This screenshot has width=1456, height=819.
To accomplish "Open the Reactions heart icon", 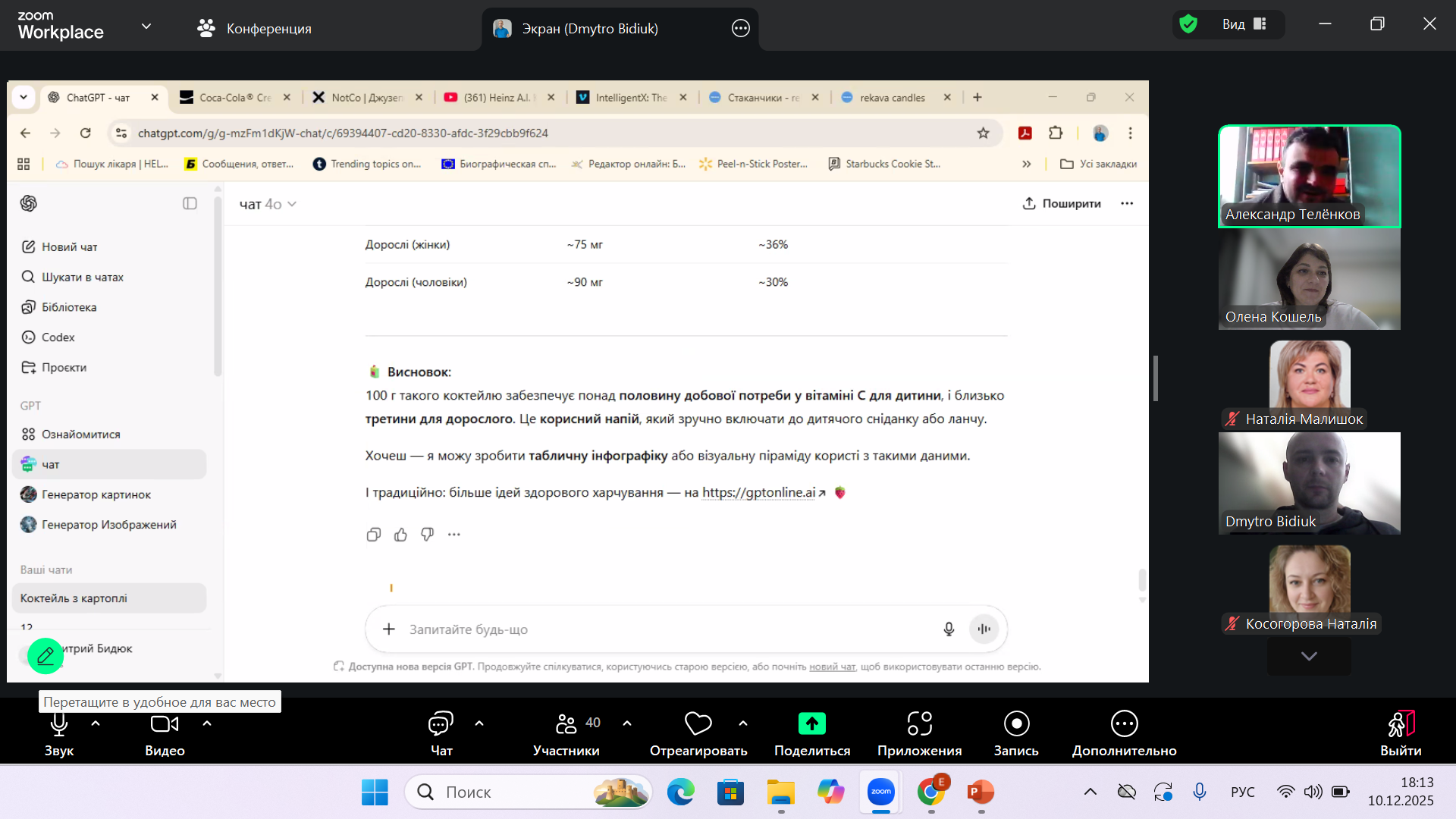I will pos(698,724).
